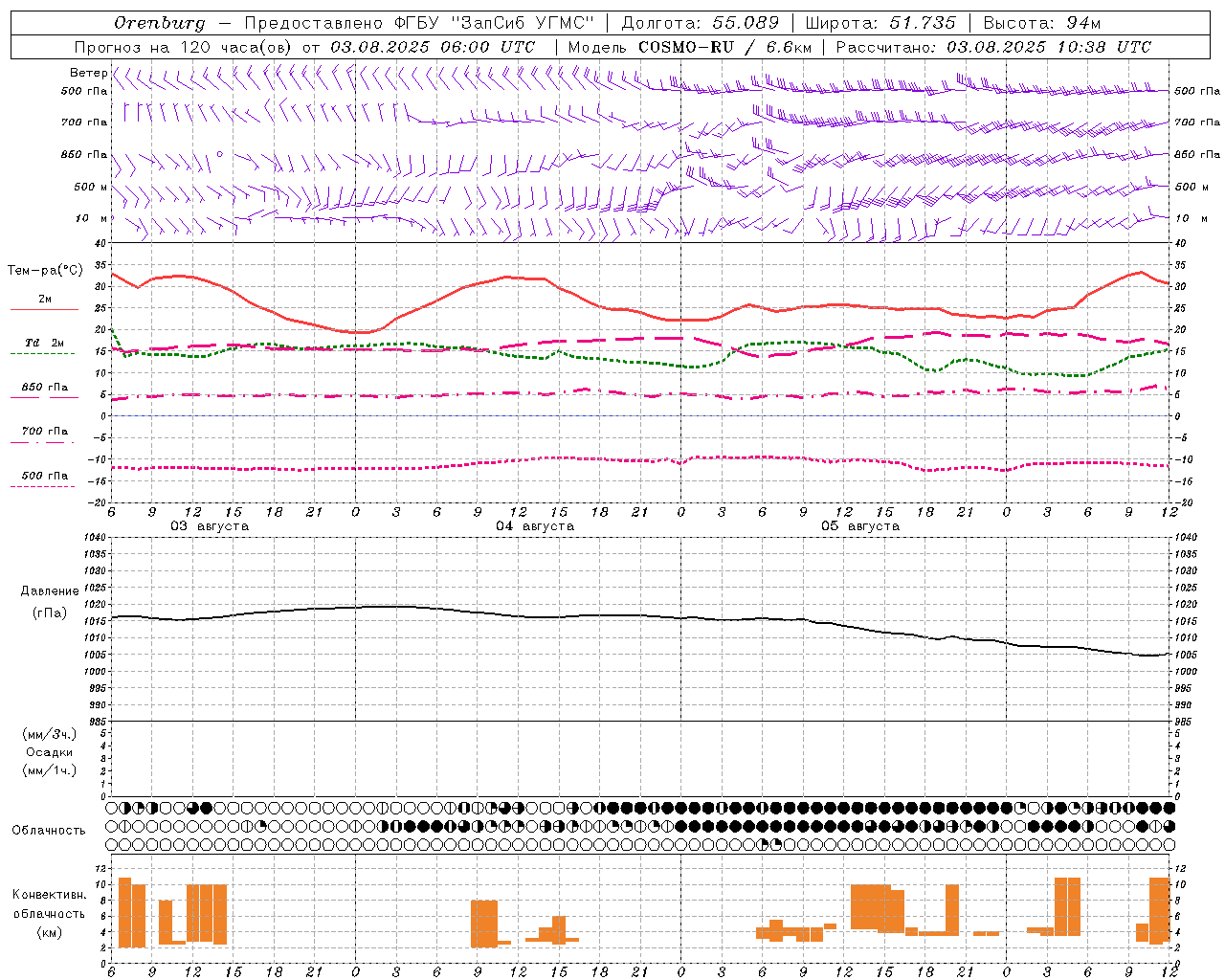This screenshot has width=1225, height=980.
Task: Click the Давление pressure panel label
Action: click(50, 591)
